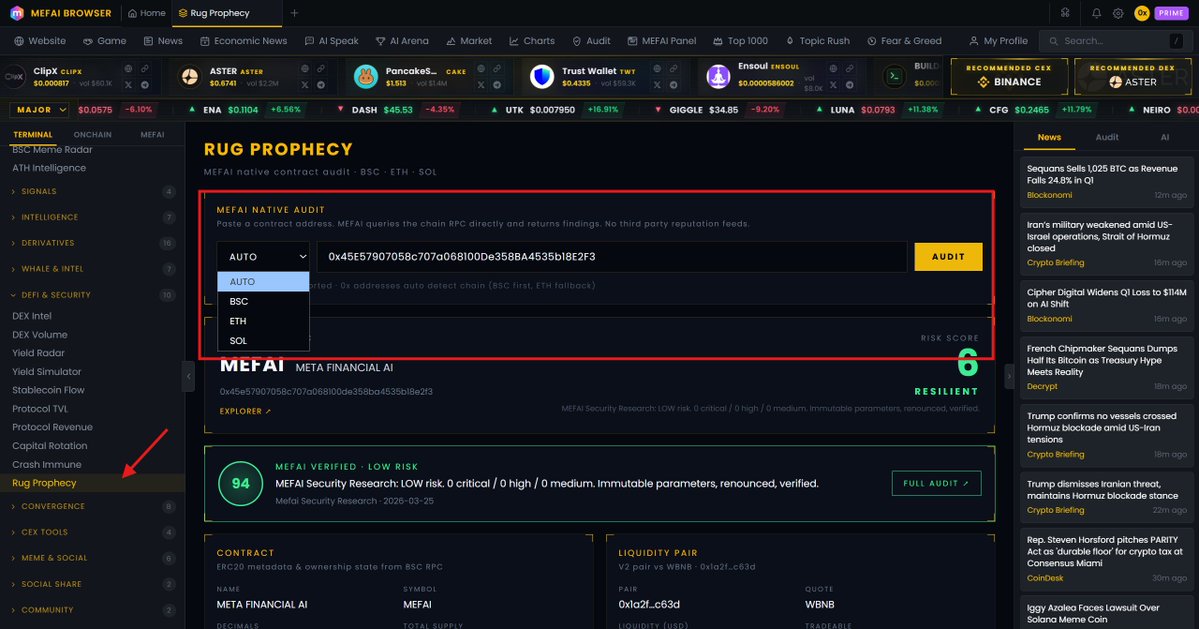
Task: Choose ETH in chain list
Action: coord(263,321)
